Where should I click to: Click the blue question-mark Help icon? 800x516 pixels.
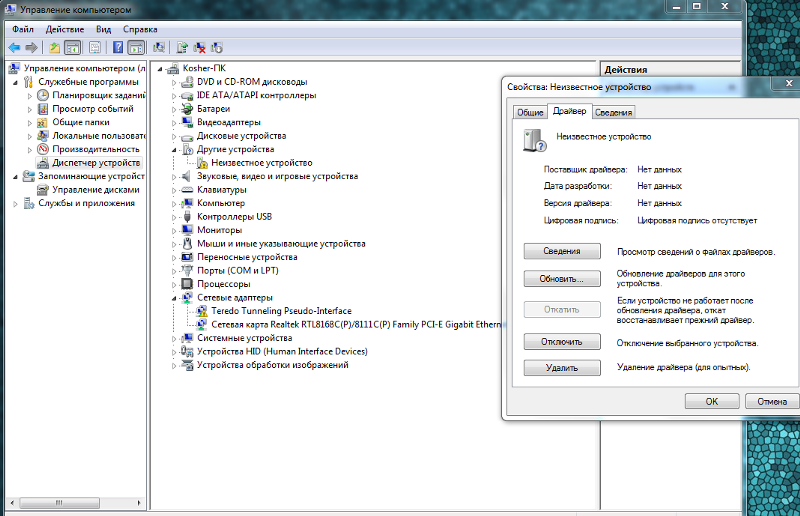118,48
